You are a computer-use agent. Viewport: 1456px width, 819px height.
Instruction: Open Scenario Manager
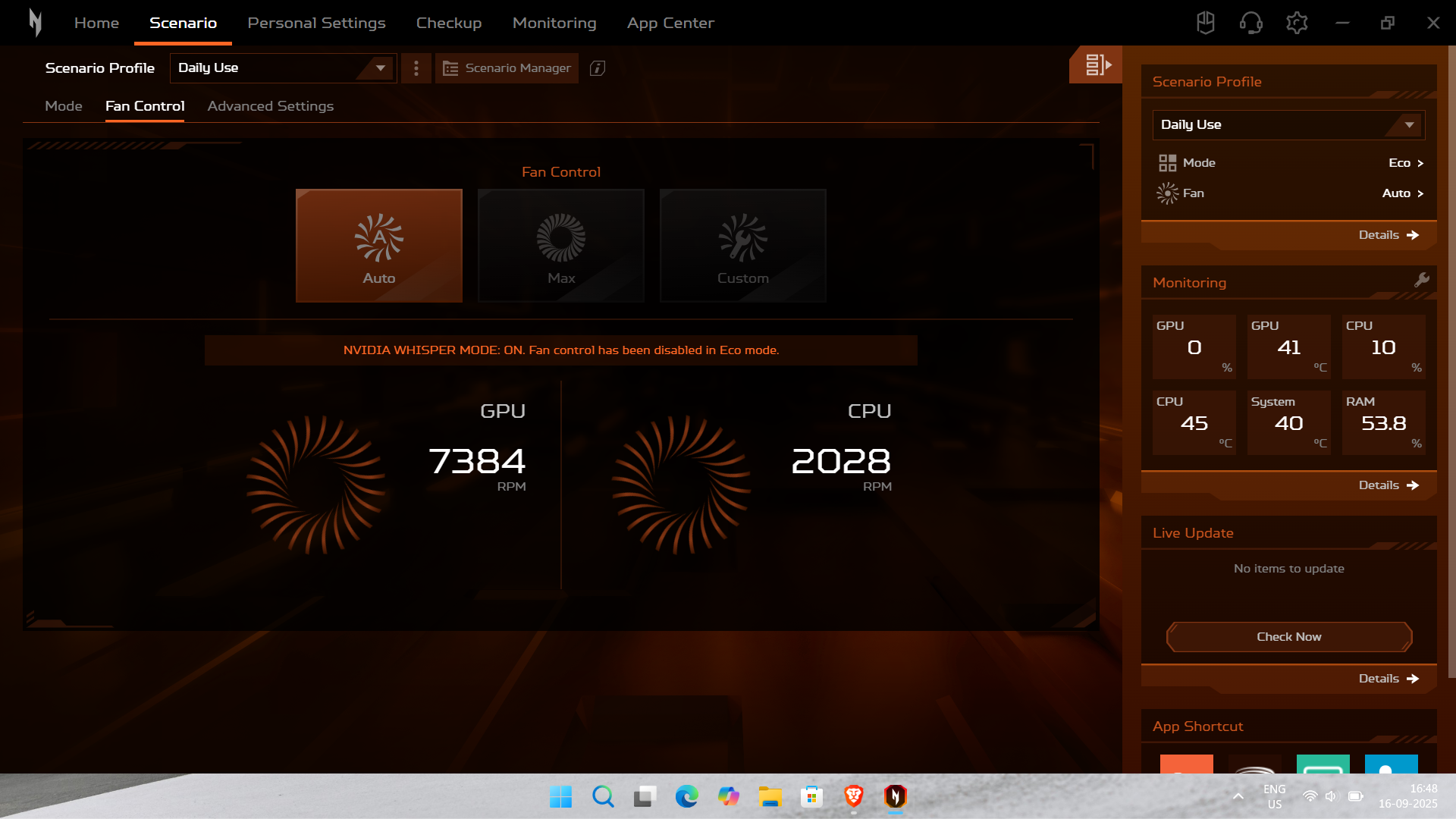[507, 68]
